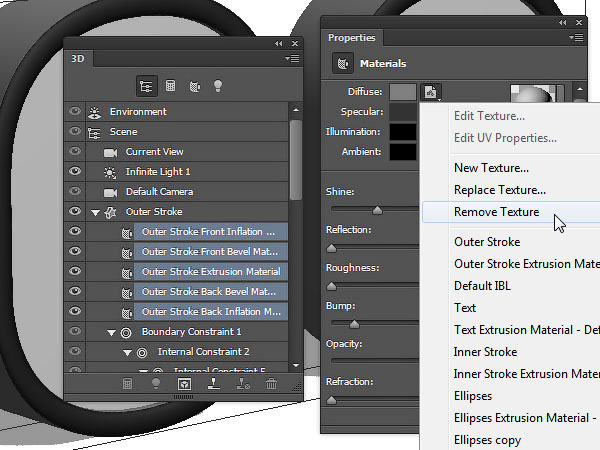
Task: Filter 3D panel by materials
Action: 195,86
